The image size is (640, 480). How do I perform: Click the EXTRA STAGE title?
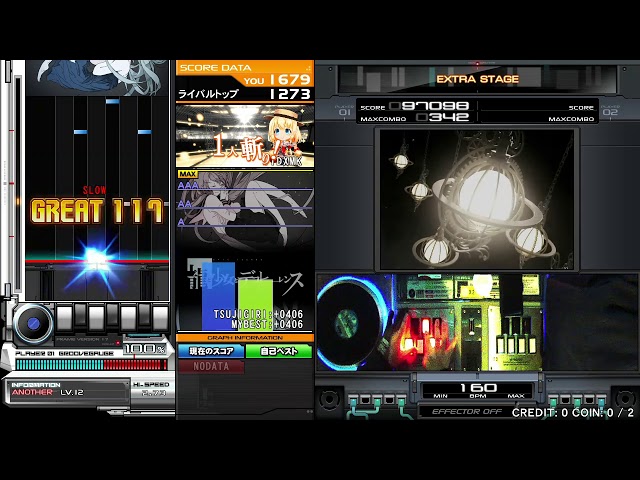tap(478, 79)
